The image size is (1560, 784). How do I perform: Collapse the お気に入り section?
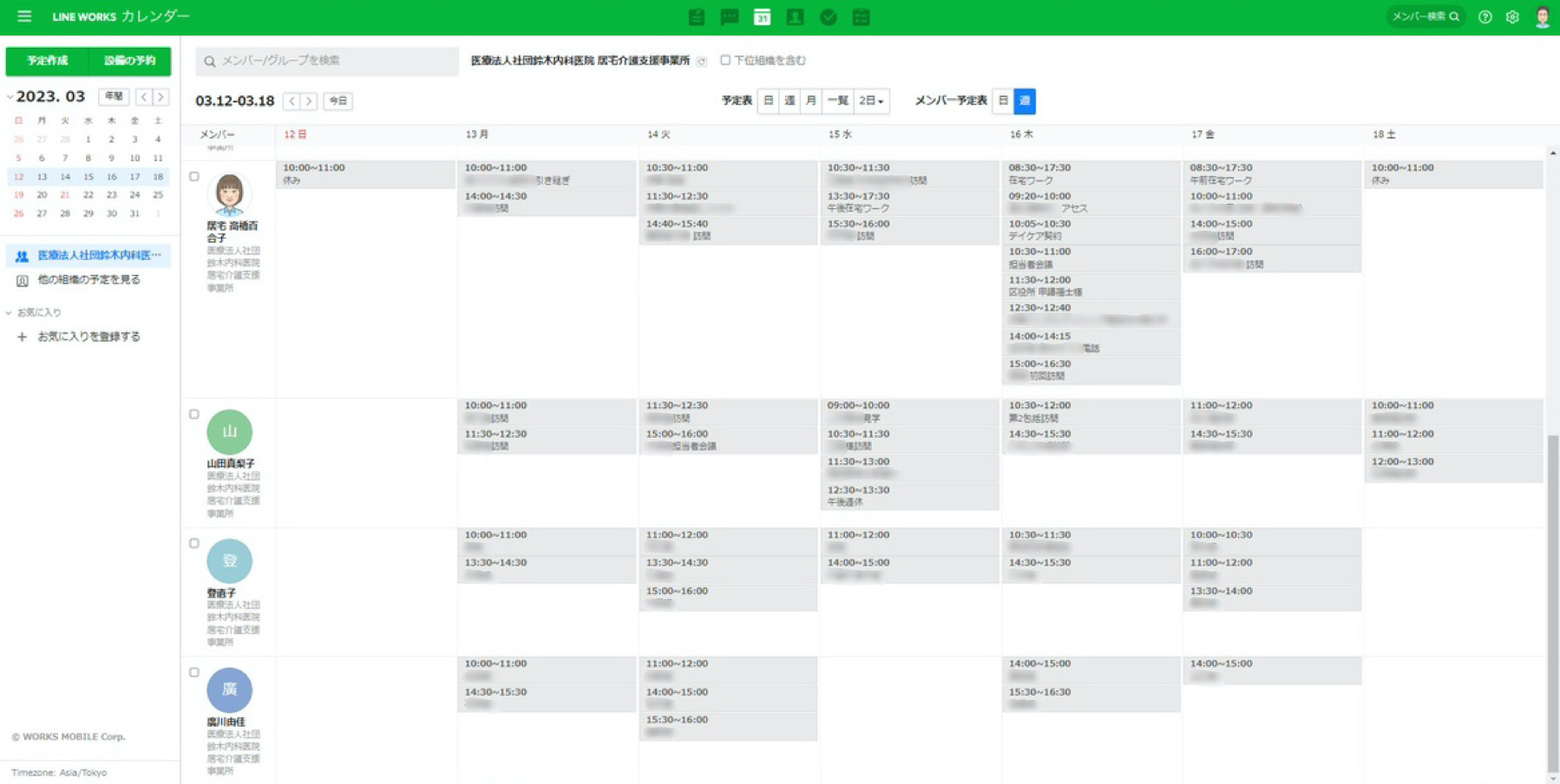10,312
